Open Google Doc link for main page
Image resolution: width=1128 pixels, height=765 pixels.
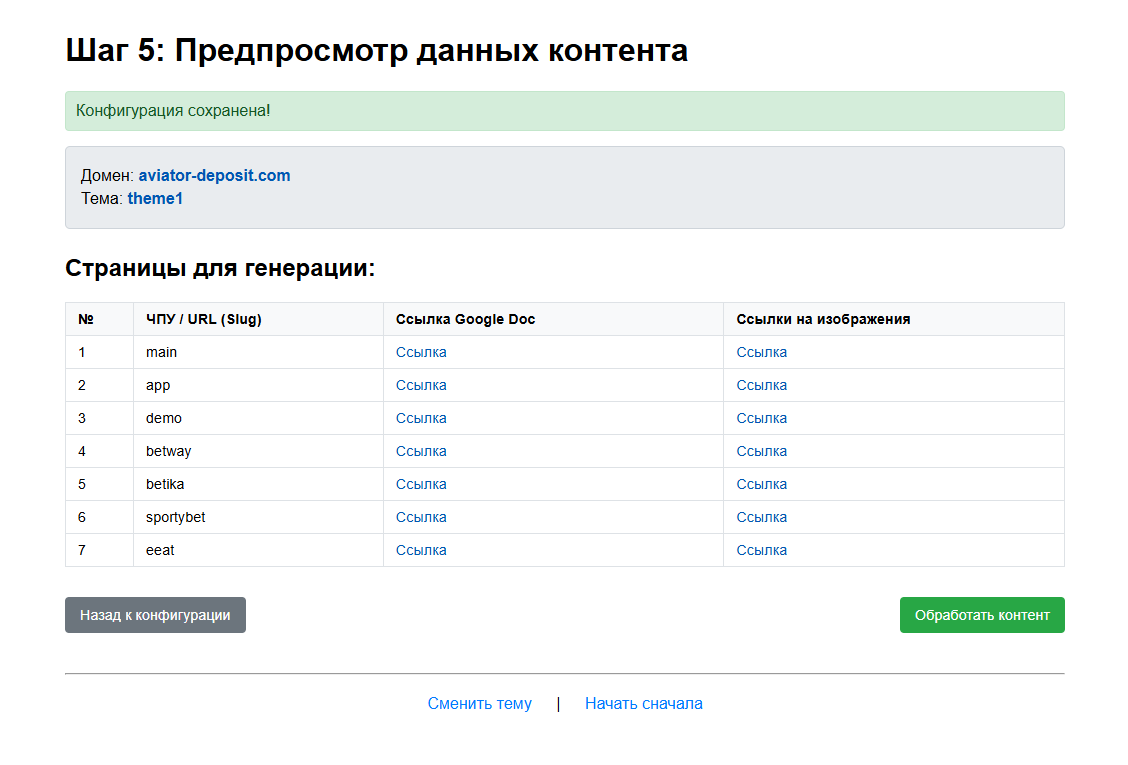pyautogui.click(x=421, y=352)
